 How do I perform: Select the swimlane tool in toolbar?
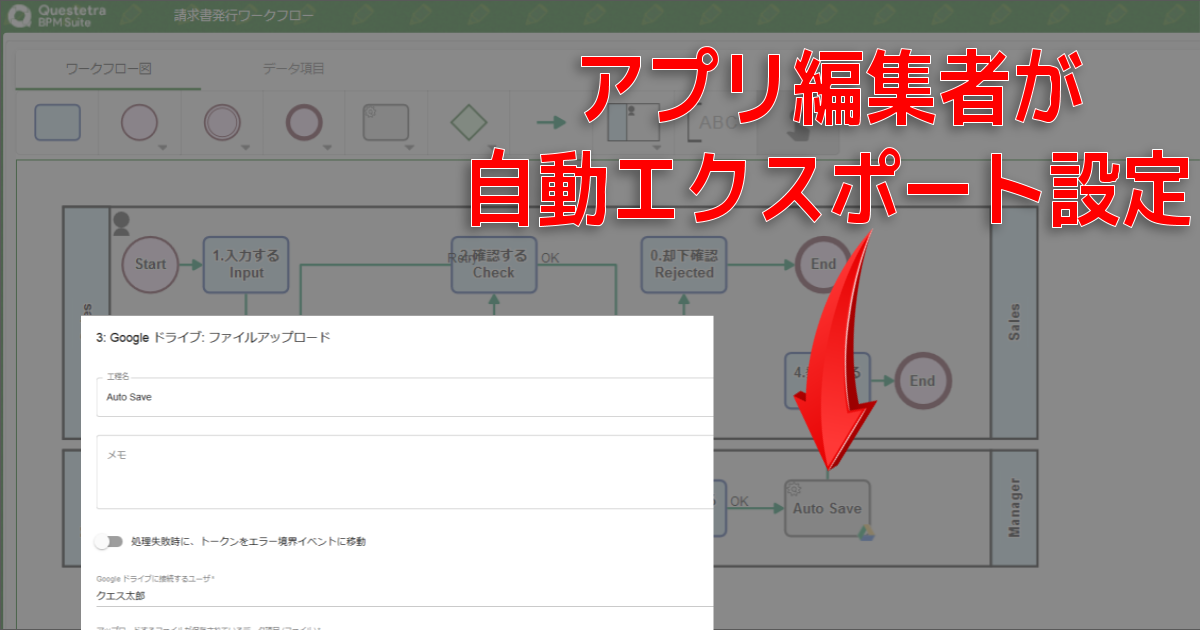tap(632, 122)
